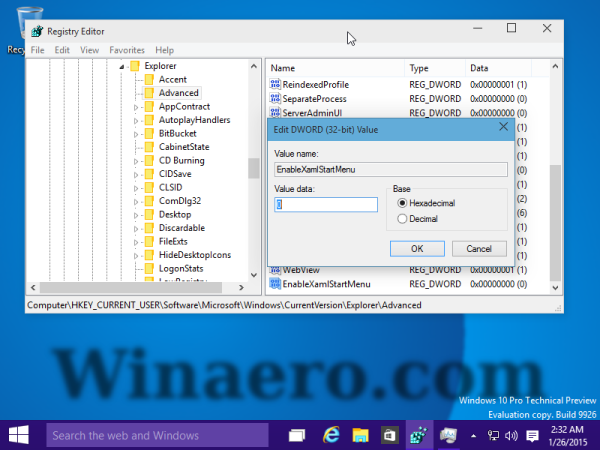This screenshot has width=600, height=450.
Task: Open File Explorer from the taskbar
Action: 360,435
